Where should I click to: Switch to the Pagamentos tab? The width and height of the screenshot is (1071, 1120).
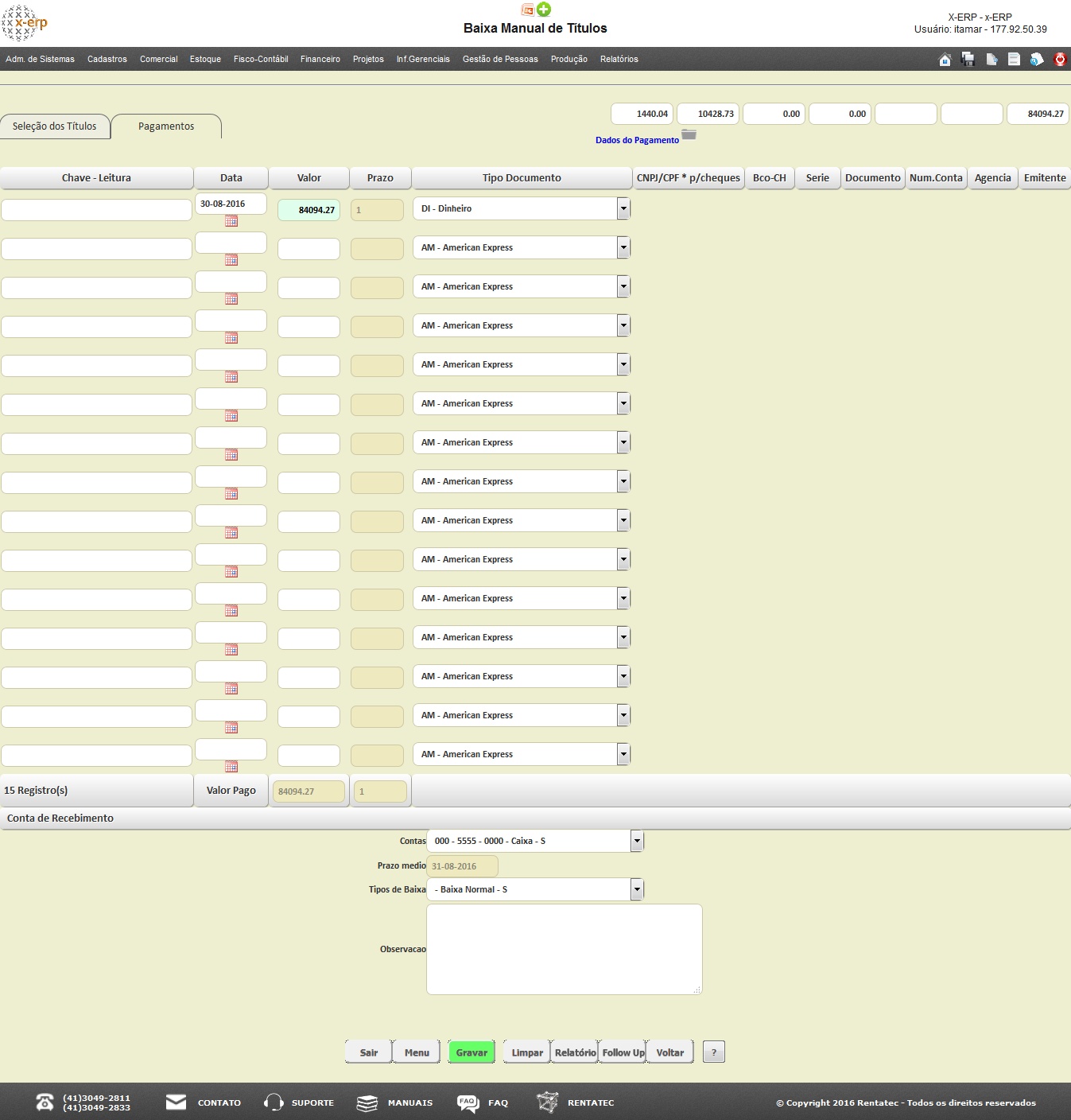166,126
